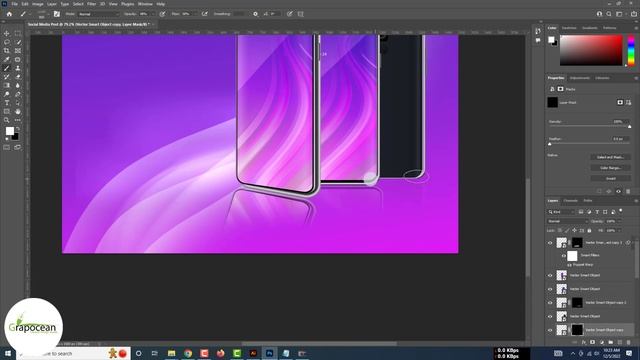Viewport: 640px width, 360px height.
Task: Hide the Vector Smart Object copy 2 layer
Action: click(550, 303)
